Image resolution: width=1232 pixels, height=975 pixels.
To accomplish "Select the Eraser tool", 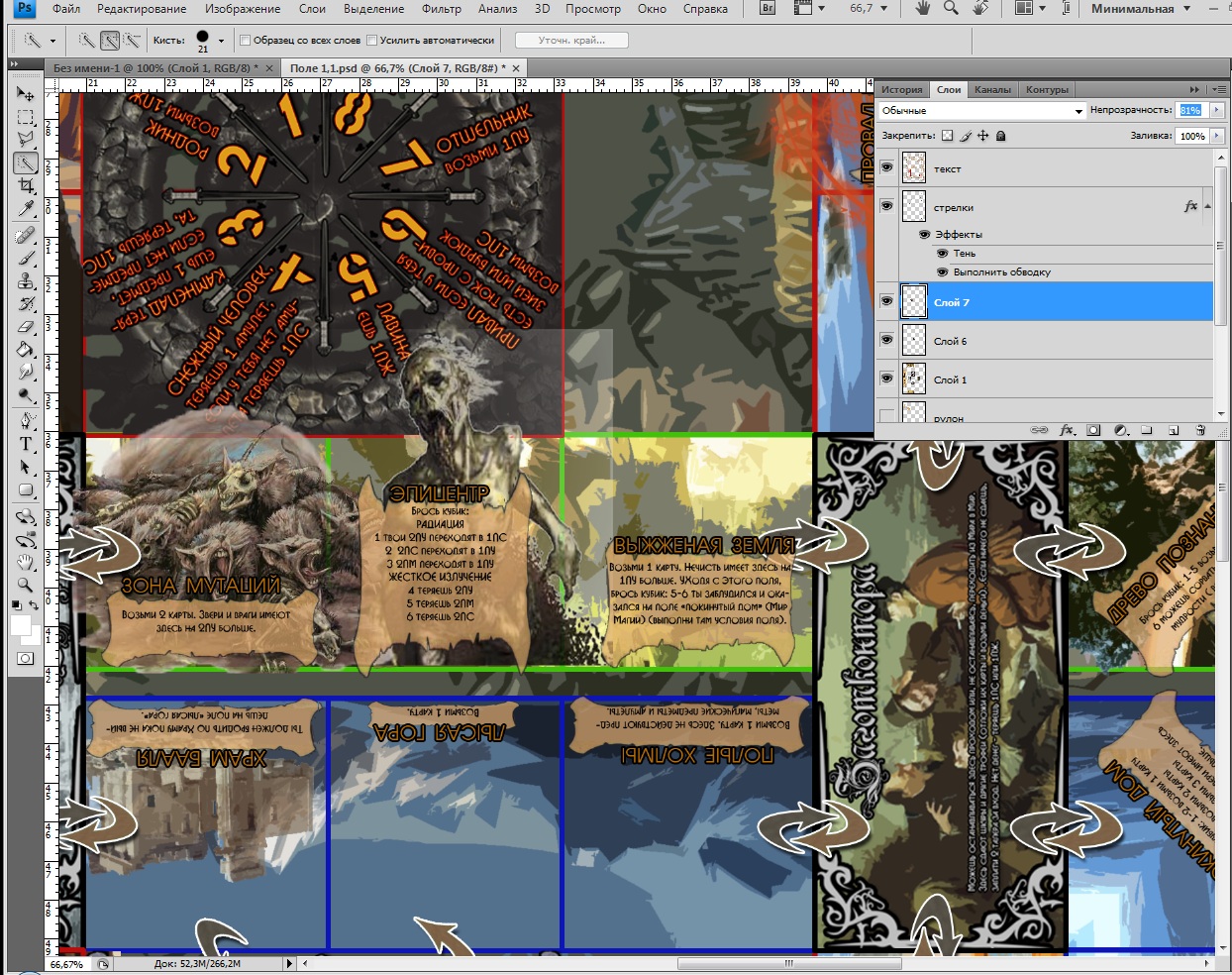I will tap(26, 327).
